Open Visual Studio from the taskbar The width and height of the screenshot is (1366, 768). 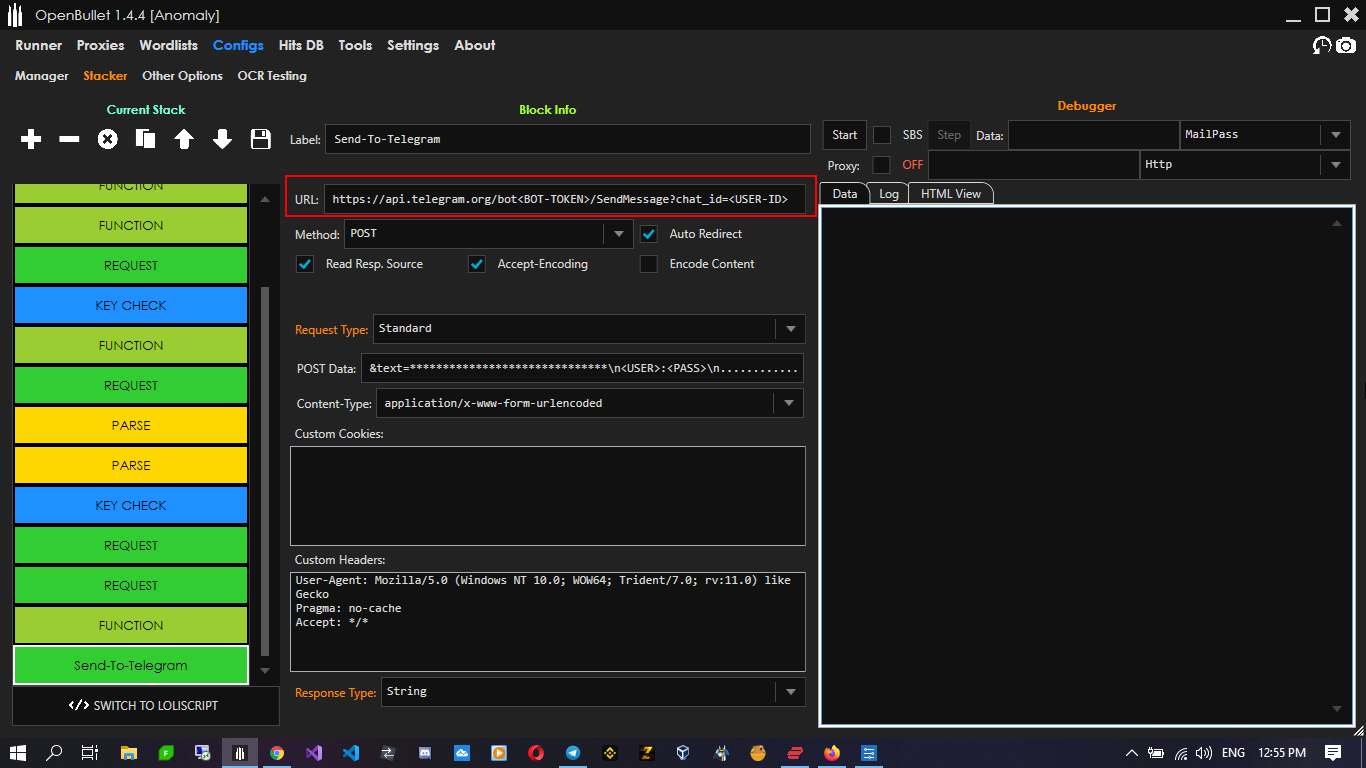314,752
